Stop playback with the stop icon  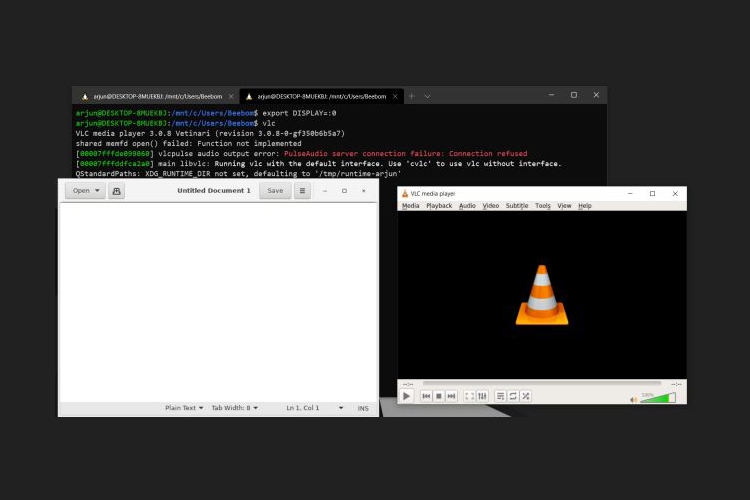[x=438, y=396]
